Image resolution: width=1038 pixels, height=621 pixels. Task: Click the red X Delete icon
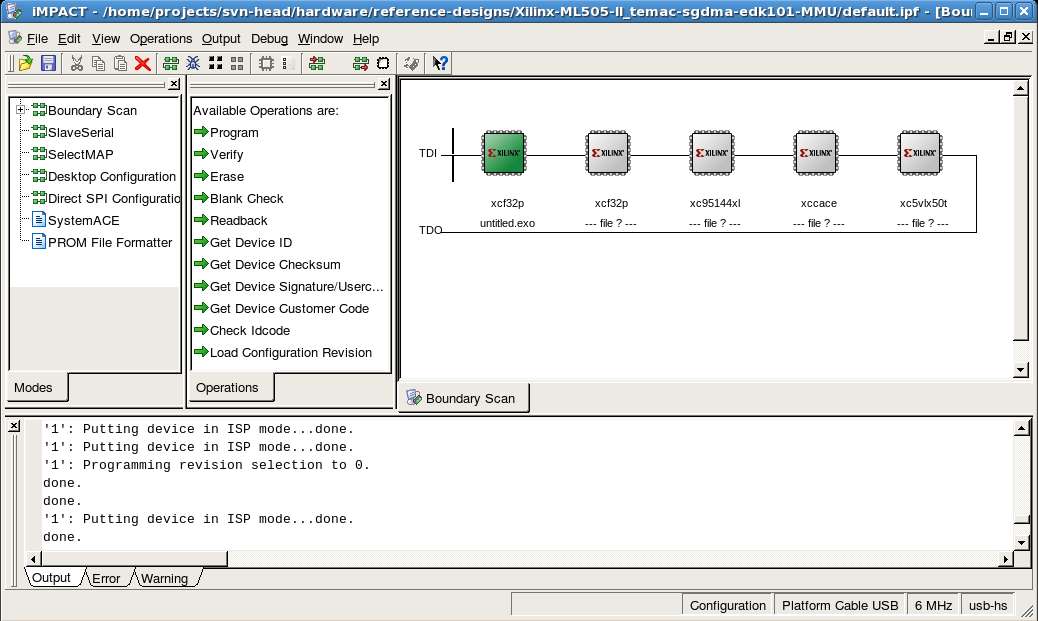coord(143,63)
